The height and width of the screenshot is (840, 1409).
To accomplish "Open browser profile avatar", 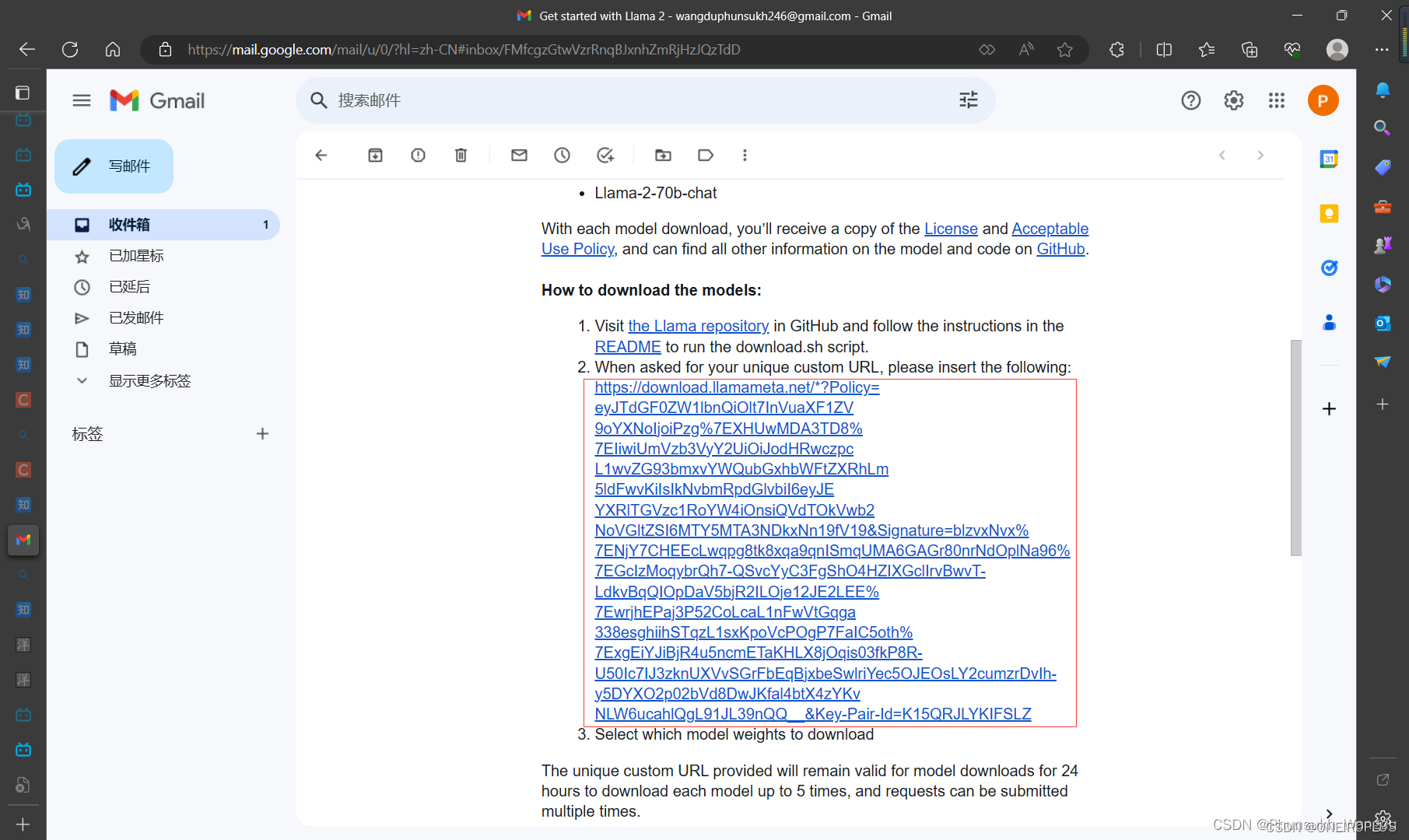I will pos(1337,50).
